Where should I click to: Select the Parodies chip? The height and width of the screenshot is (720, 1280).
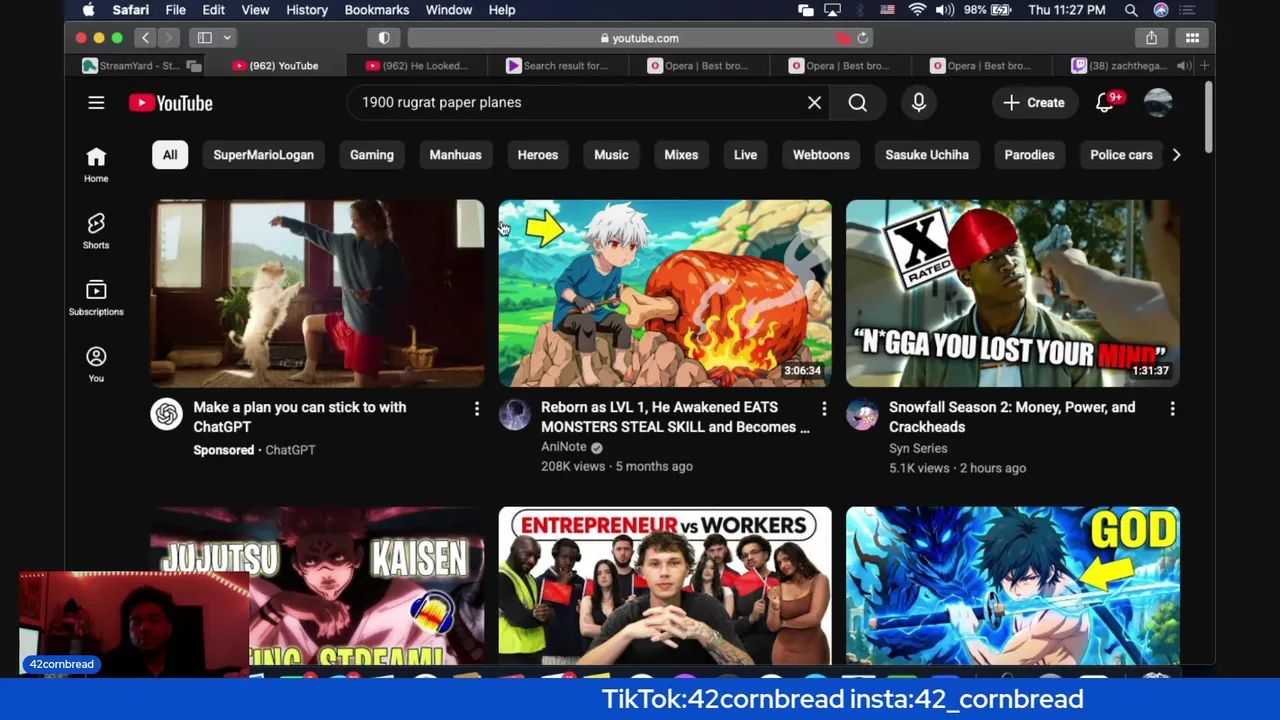1029,155
